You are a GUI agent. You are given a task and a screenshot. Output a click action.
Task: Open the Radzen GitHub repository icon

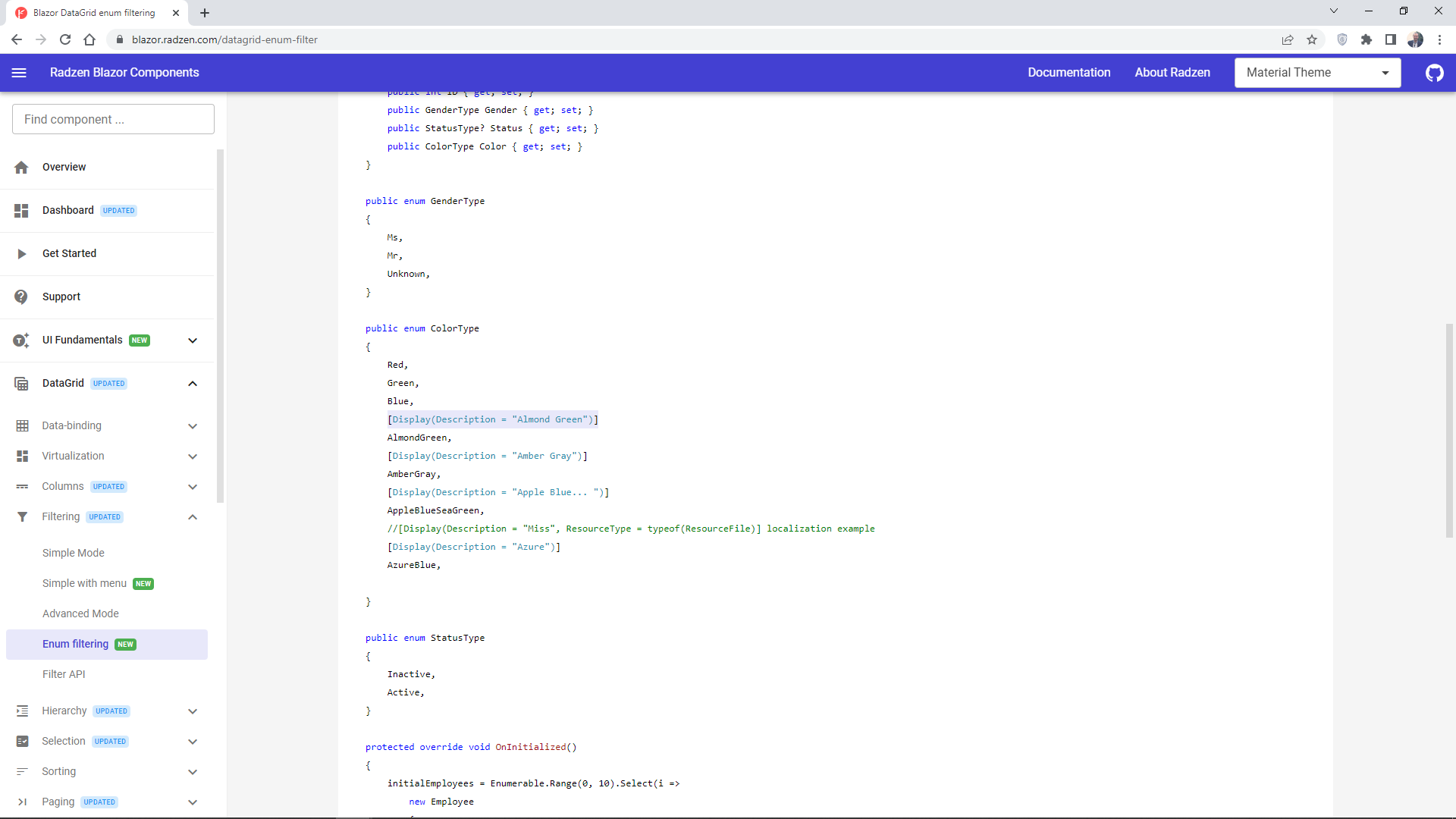(1434, 73)
